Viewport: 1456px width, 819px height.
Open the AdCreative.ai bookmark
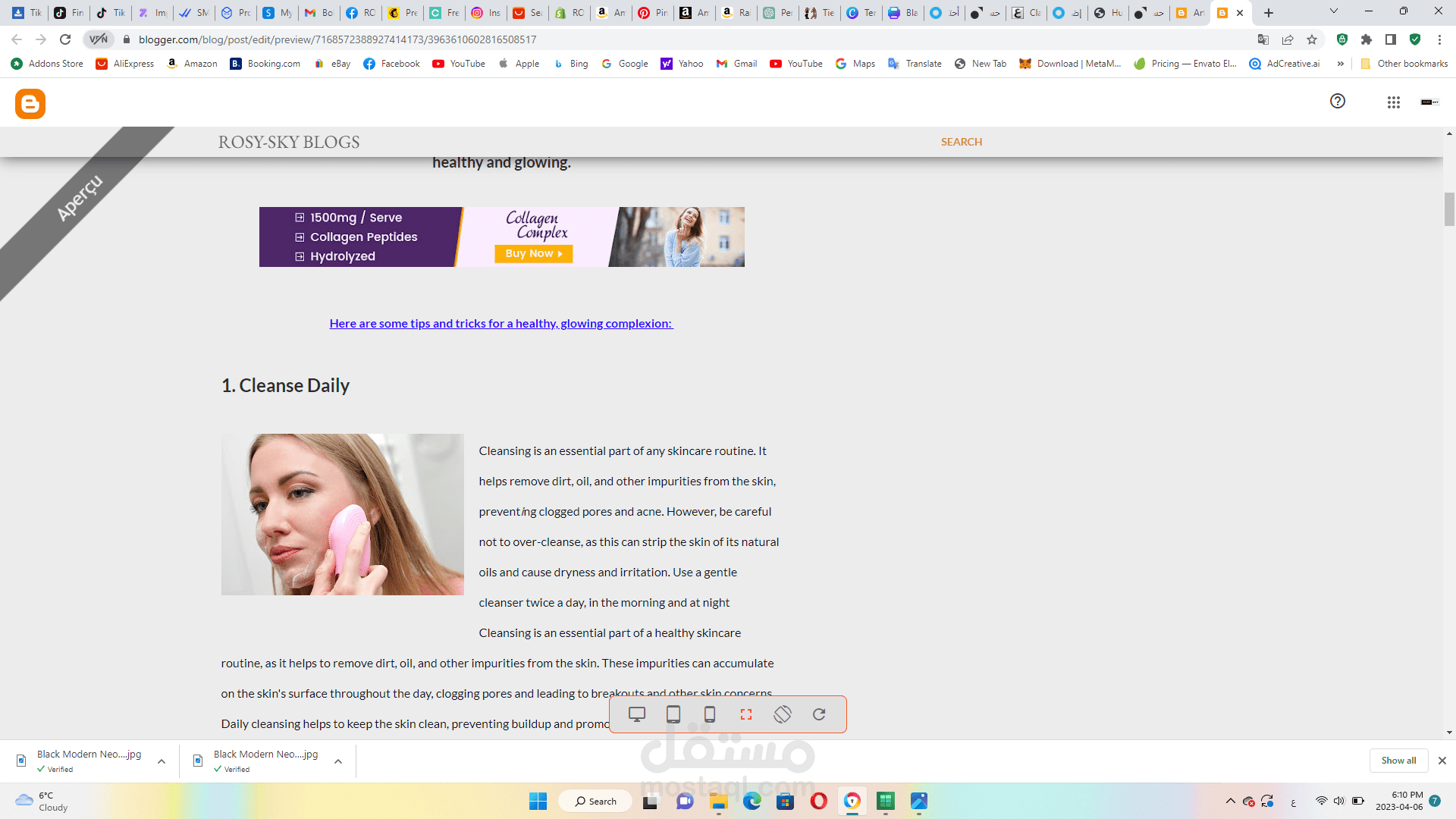coord(1285,64)
